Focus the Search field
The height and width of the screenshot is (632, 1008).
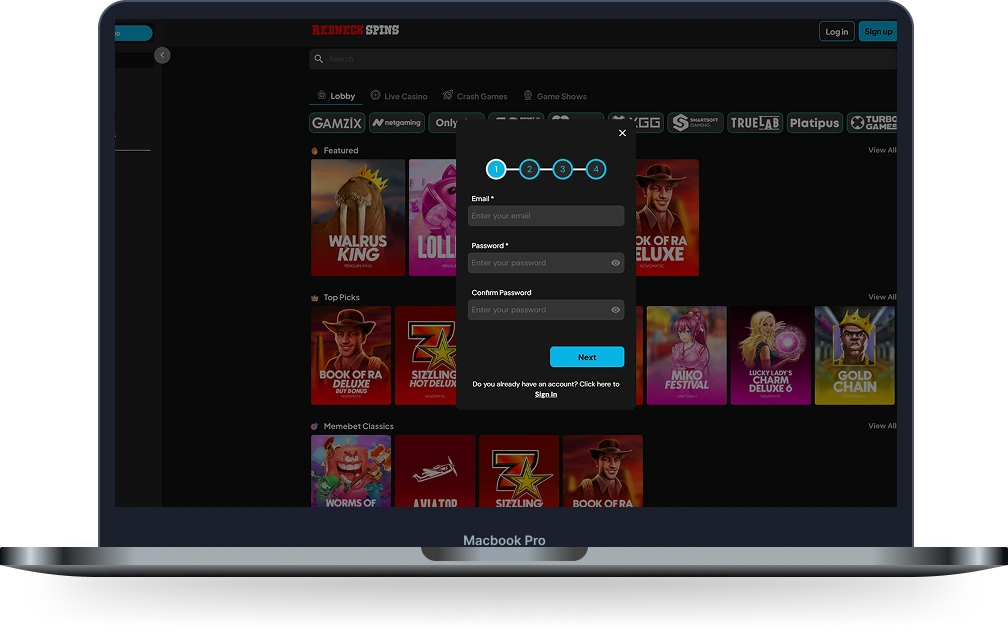(602, 59)
